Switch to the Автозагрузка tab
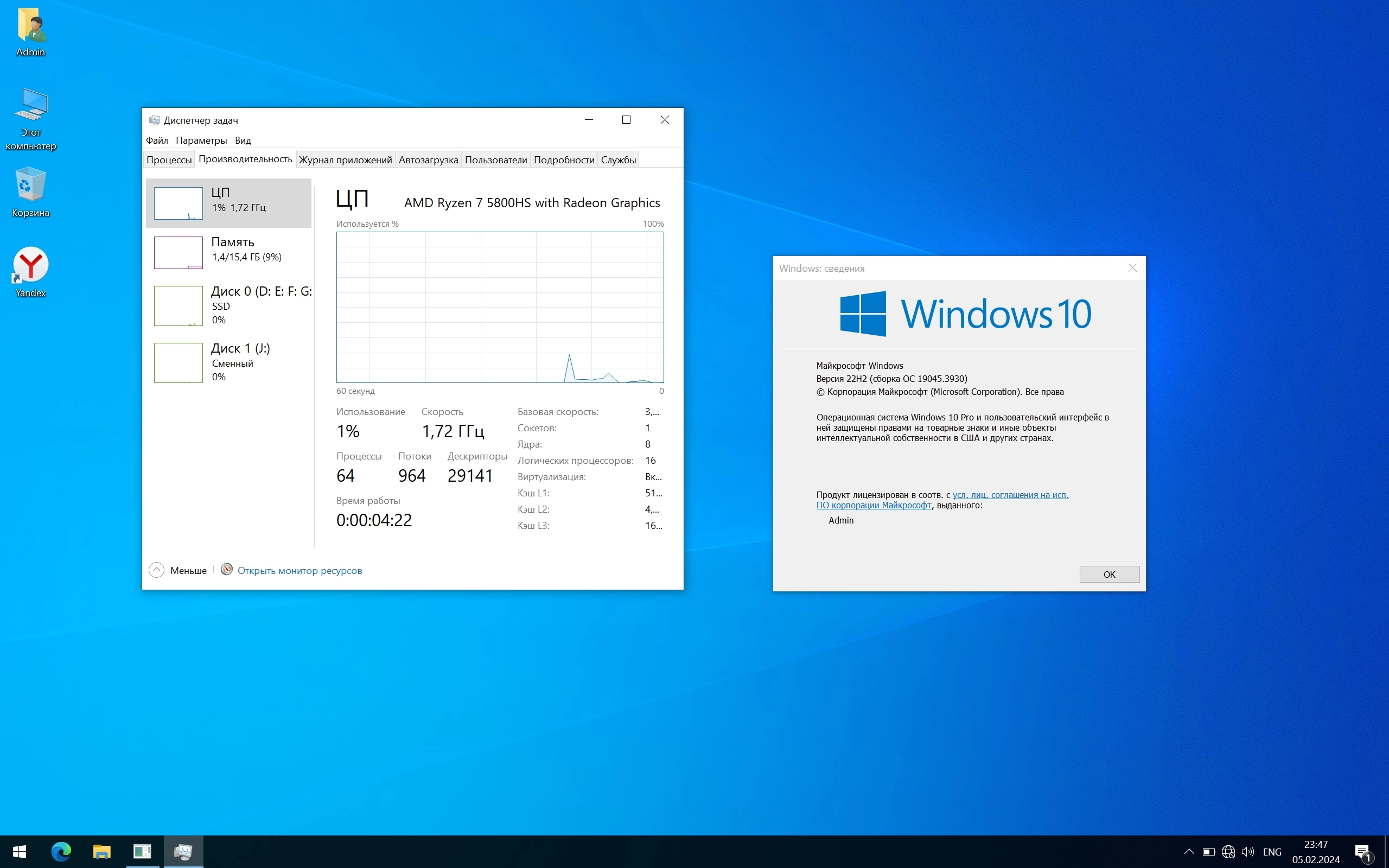 (428, 159)
